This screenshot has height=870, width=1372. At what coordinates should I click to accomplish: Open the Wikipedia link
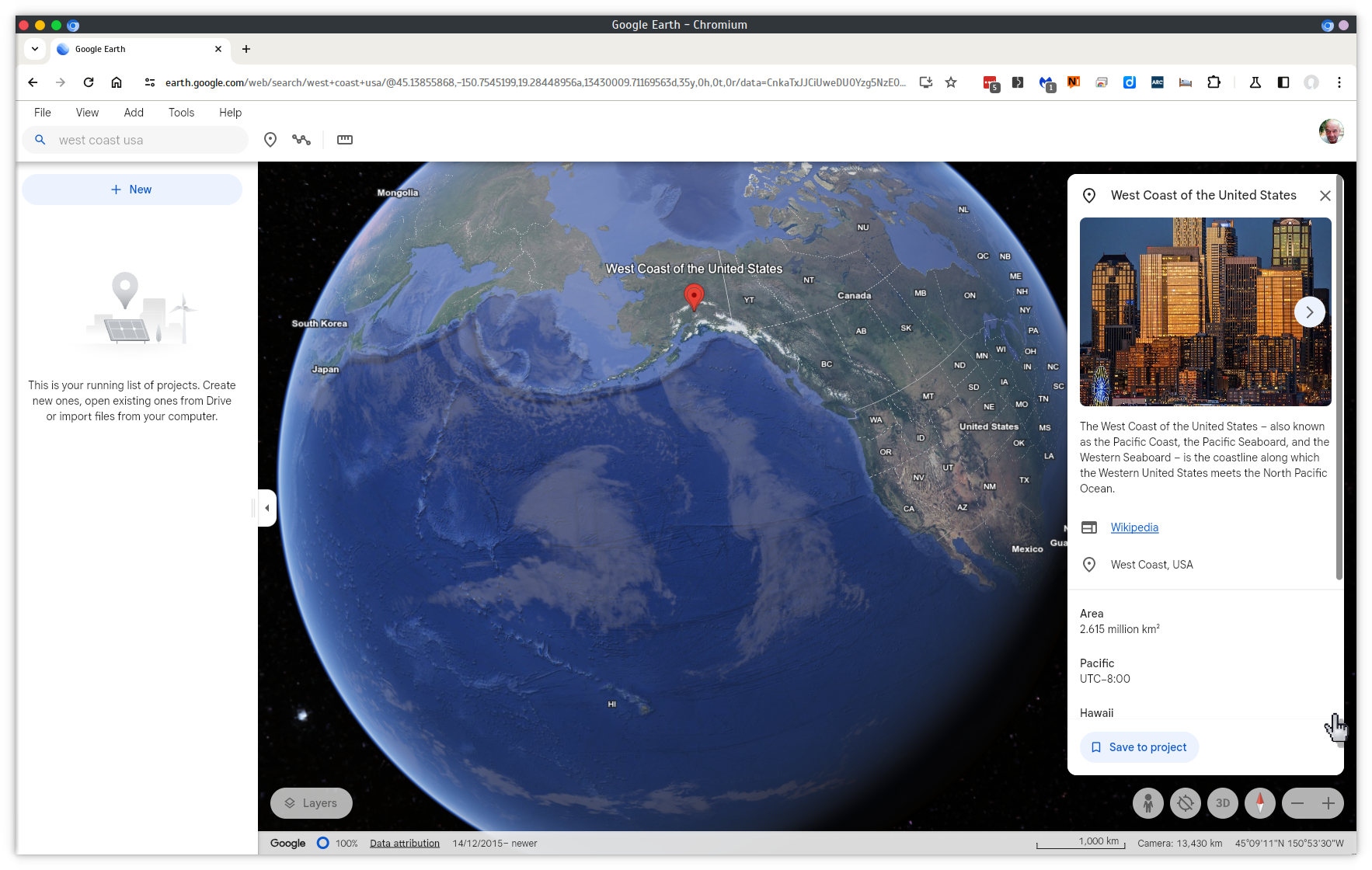pyautogui.click(x=1134, y=527)
